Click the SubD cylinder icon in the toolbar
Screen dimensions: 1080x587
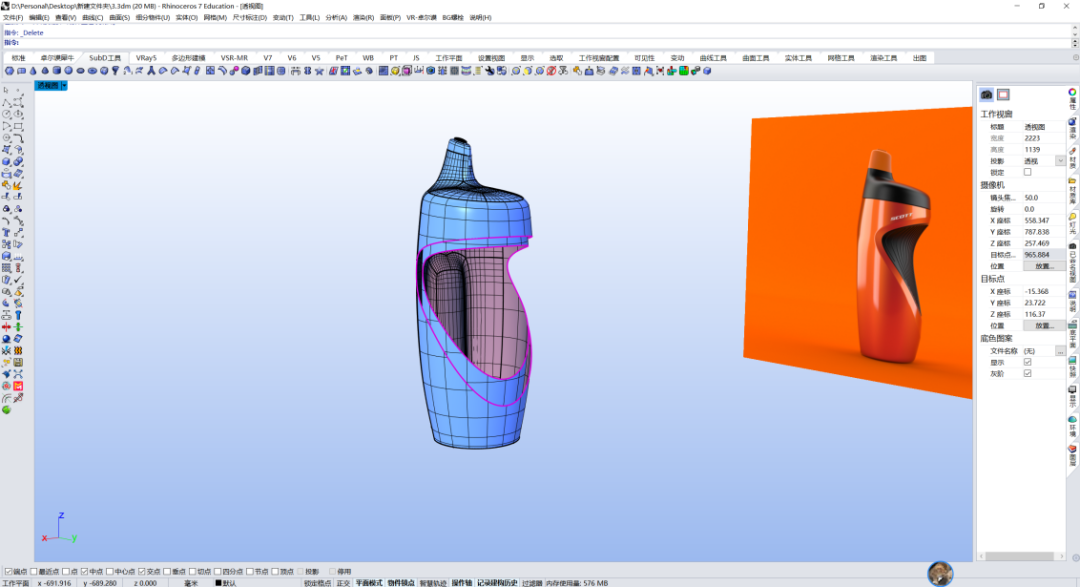[57, 71]
